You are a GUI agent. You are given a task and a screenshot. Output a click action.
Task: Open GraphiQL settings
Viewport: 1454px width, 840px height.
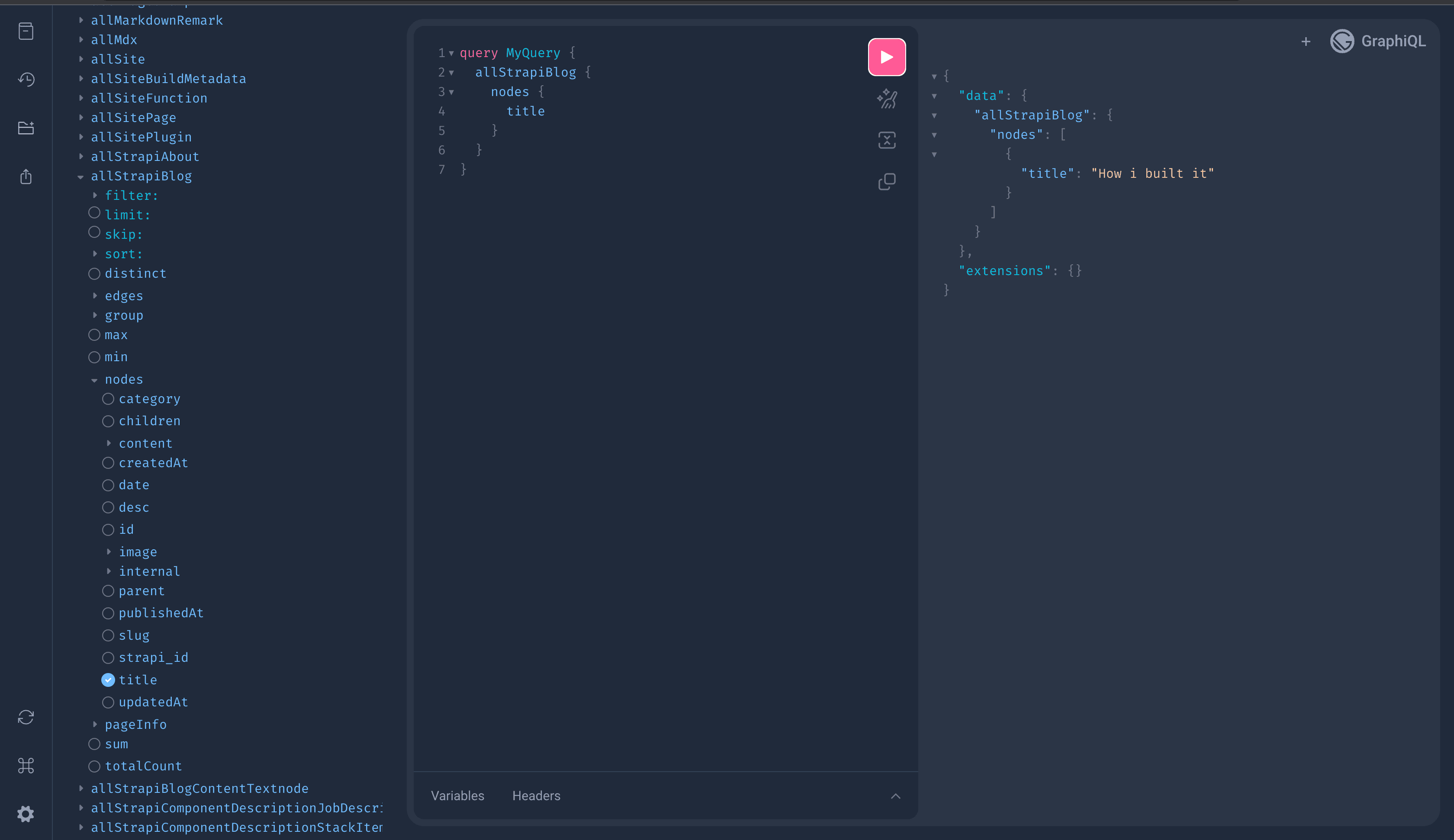point(26,814)
